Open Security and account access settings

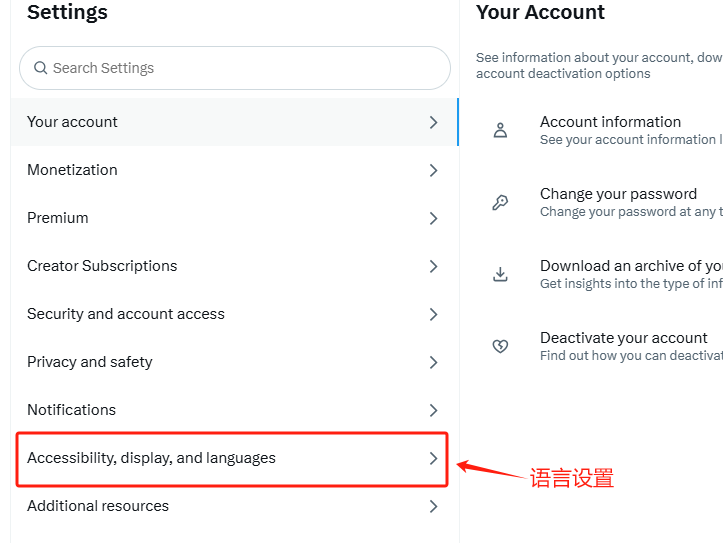click(x=235, y=314)
